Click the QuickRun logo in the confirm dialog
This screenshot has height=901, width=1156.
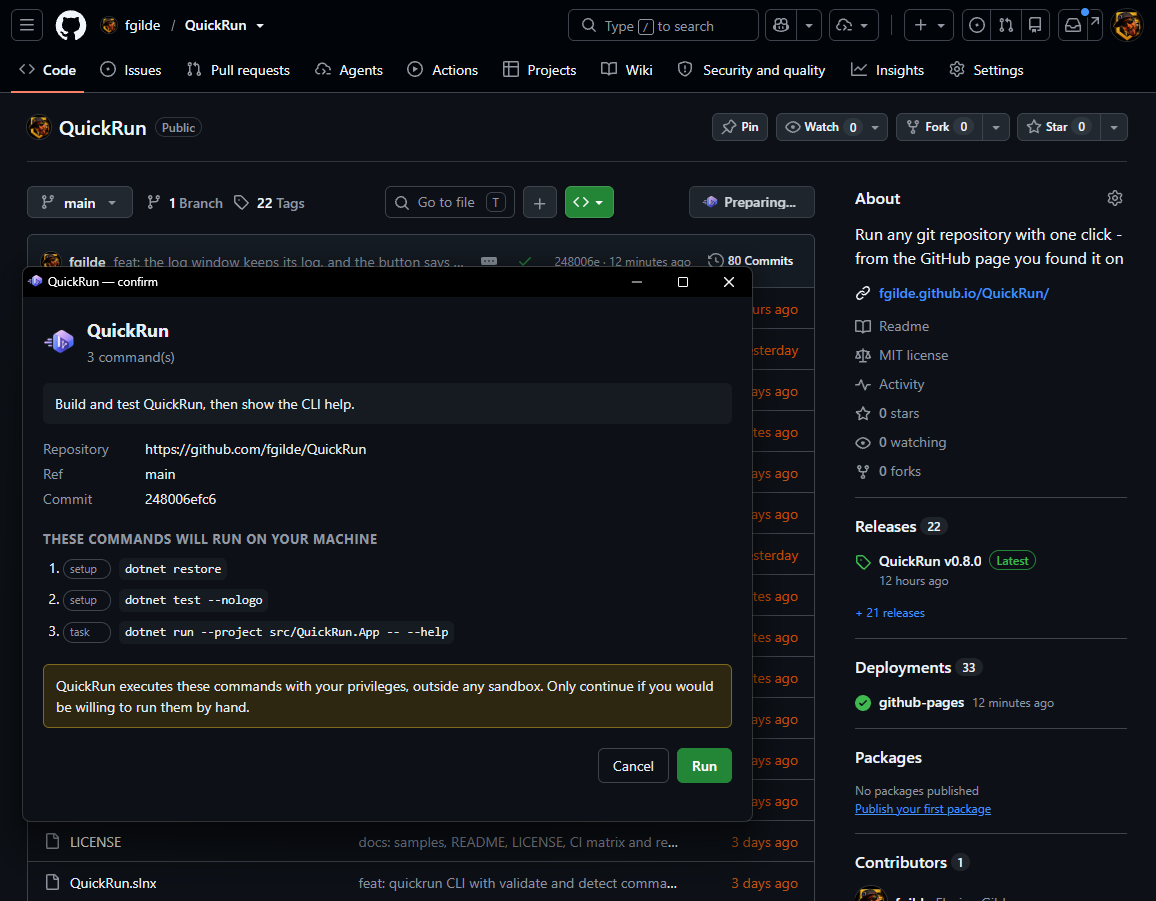tap(60, 341)
